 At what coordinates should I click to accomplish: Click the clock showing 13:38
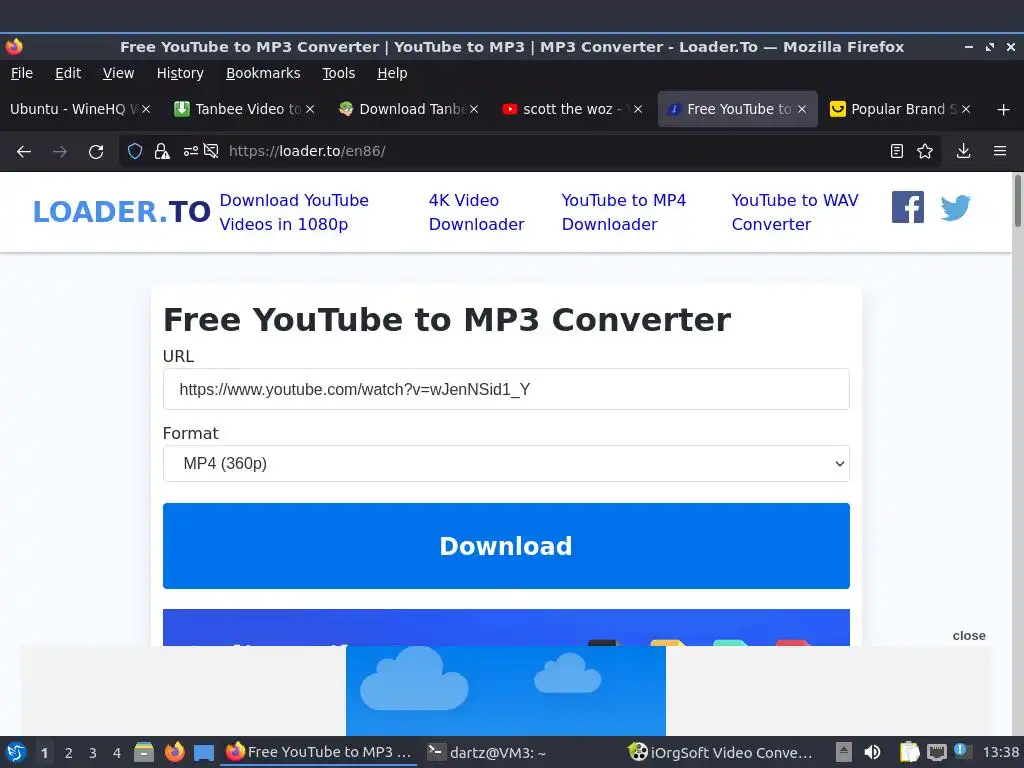(1000, 752)
